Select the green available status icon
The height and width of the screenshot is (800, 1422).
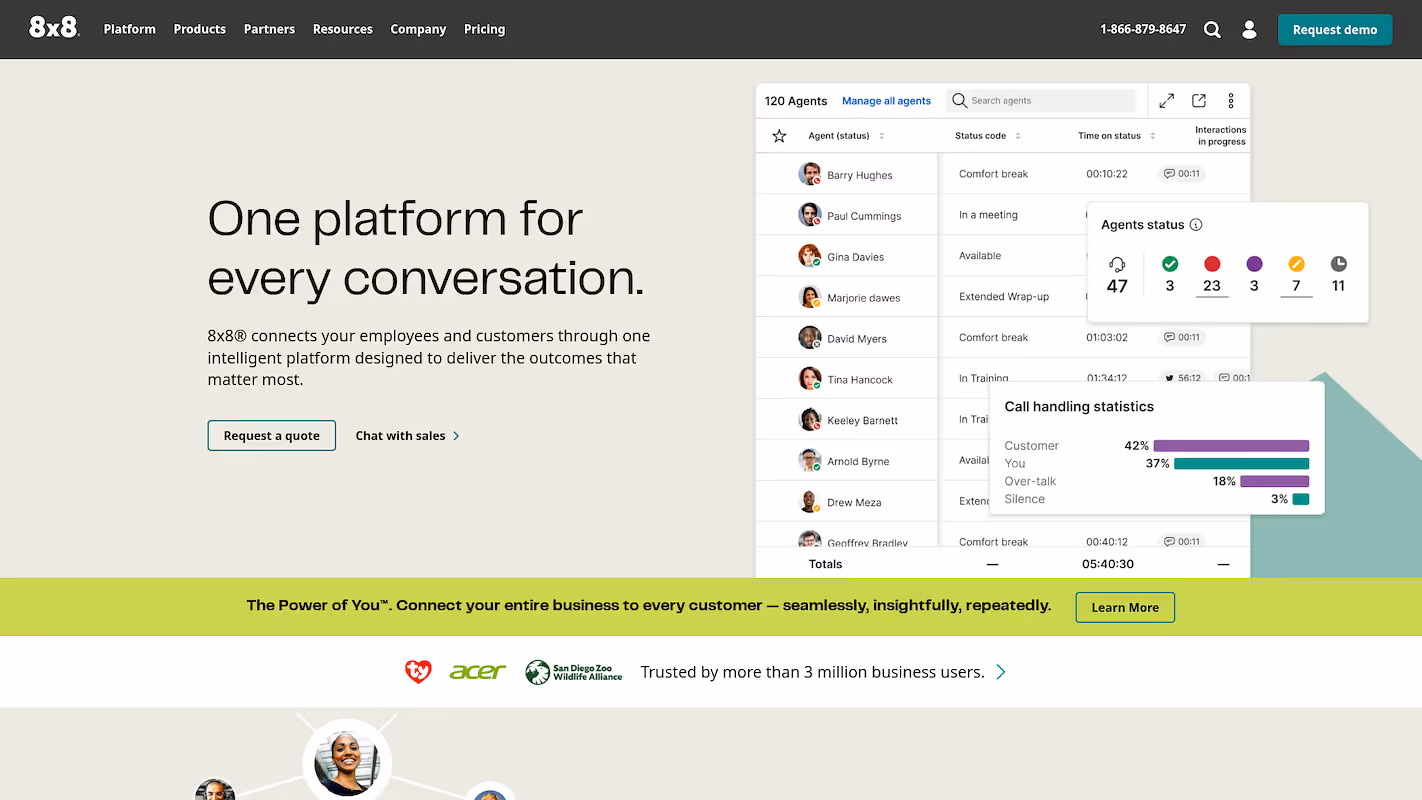(1170, 264)
